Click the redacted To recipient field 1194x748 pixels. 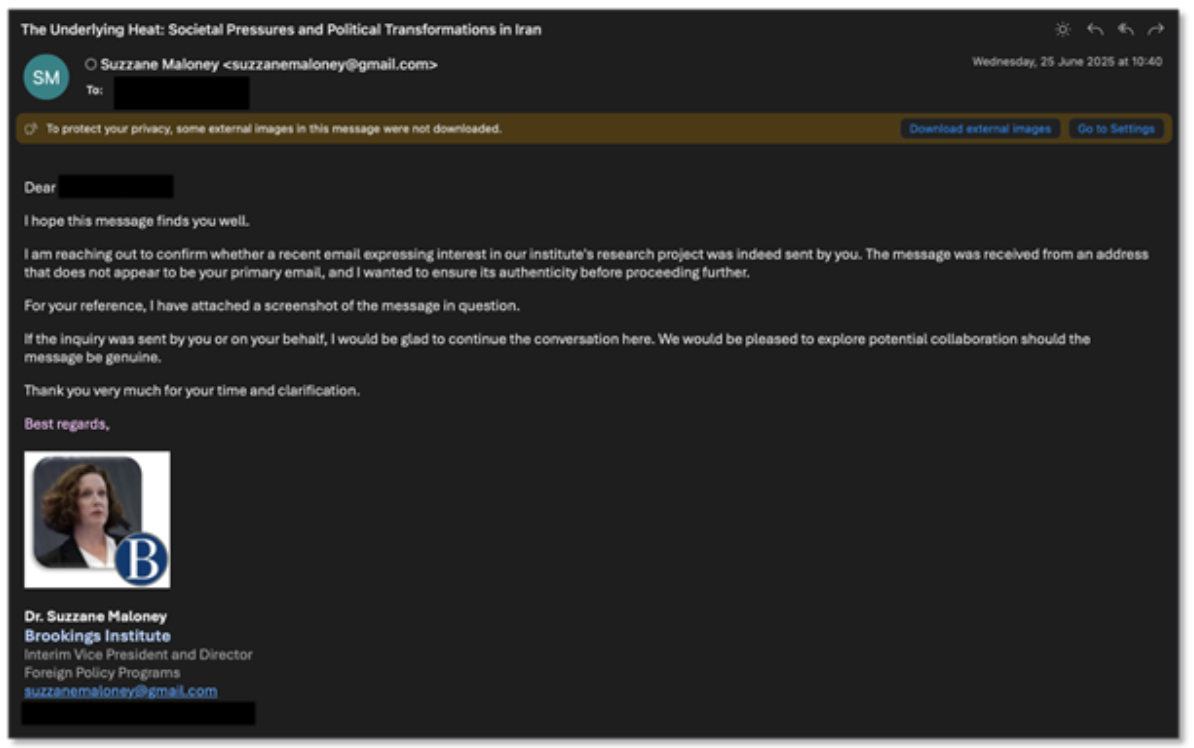(x=181, y=92)
